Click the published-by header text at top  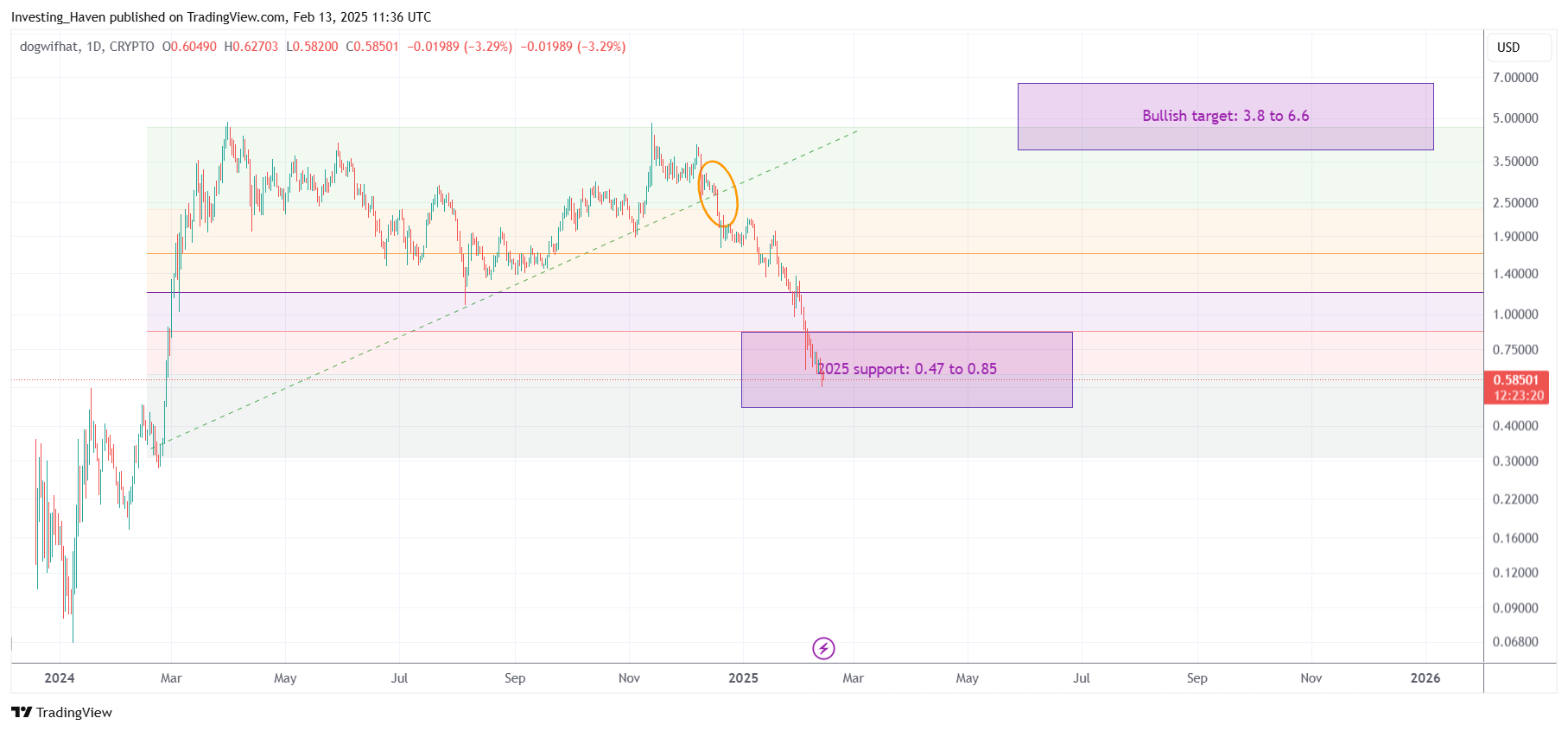pyautogui.click(x=221, y=17)
